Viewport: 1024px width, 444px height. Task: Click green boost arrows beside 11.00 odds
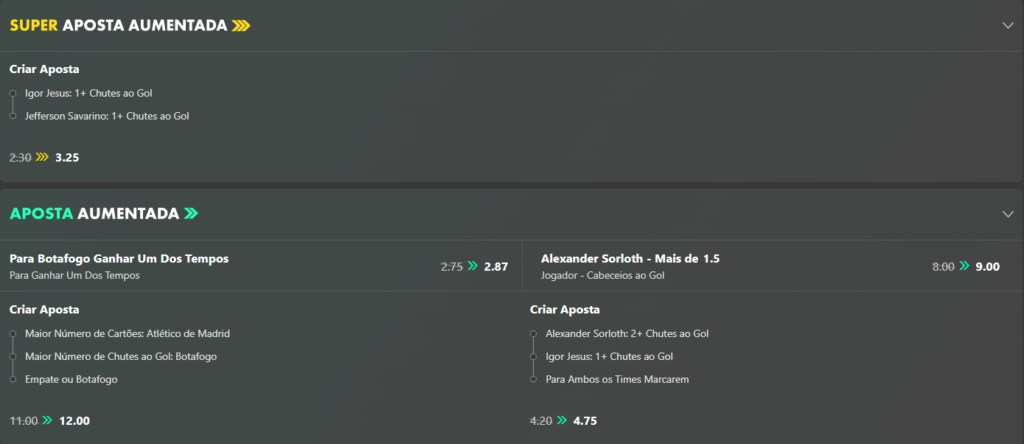point(47,421)
